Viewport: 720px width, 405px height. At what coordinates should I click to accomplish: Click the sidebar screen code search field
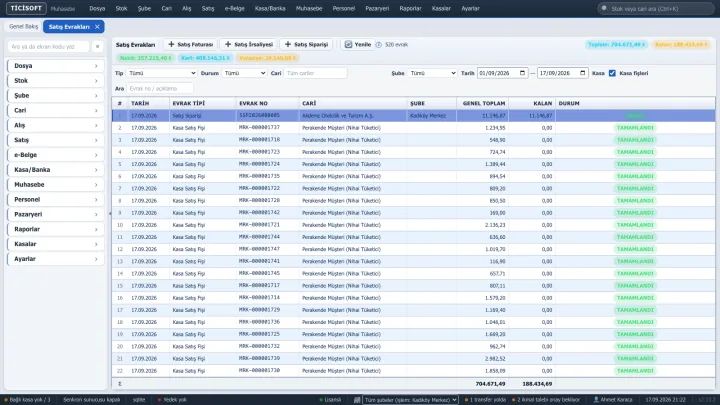pyautogui.click(x=48, y=46)
